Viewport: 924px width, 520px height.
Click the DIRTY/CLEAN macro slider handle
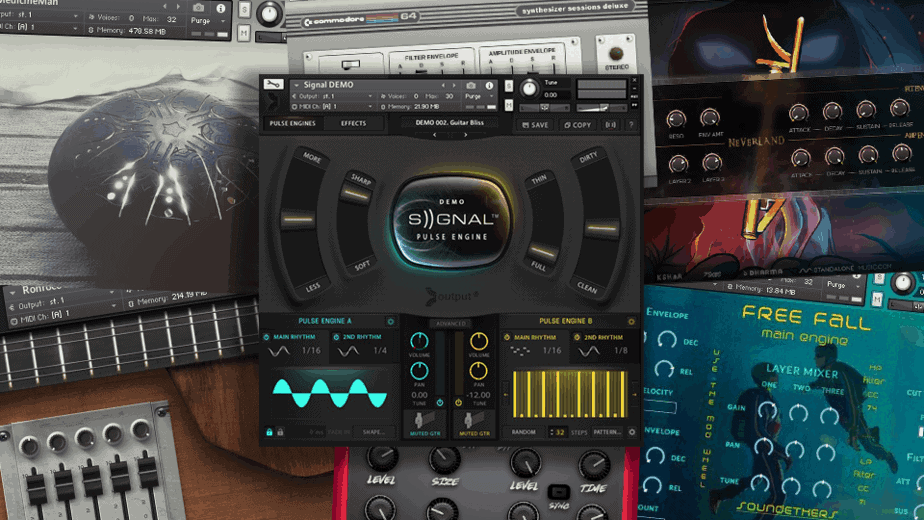coord(602,228)
